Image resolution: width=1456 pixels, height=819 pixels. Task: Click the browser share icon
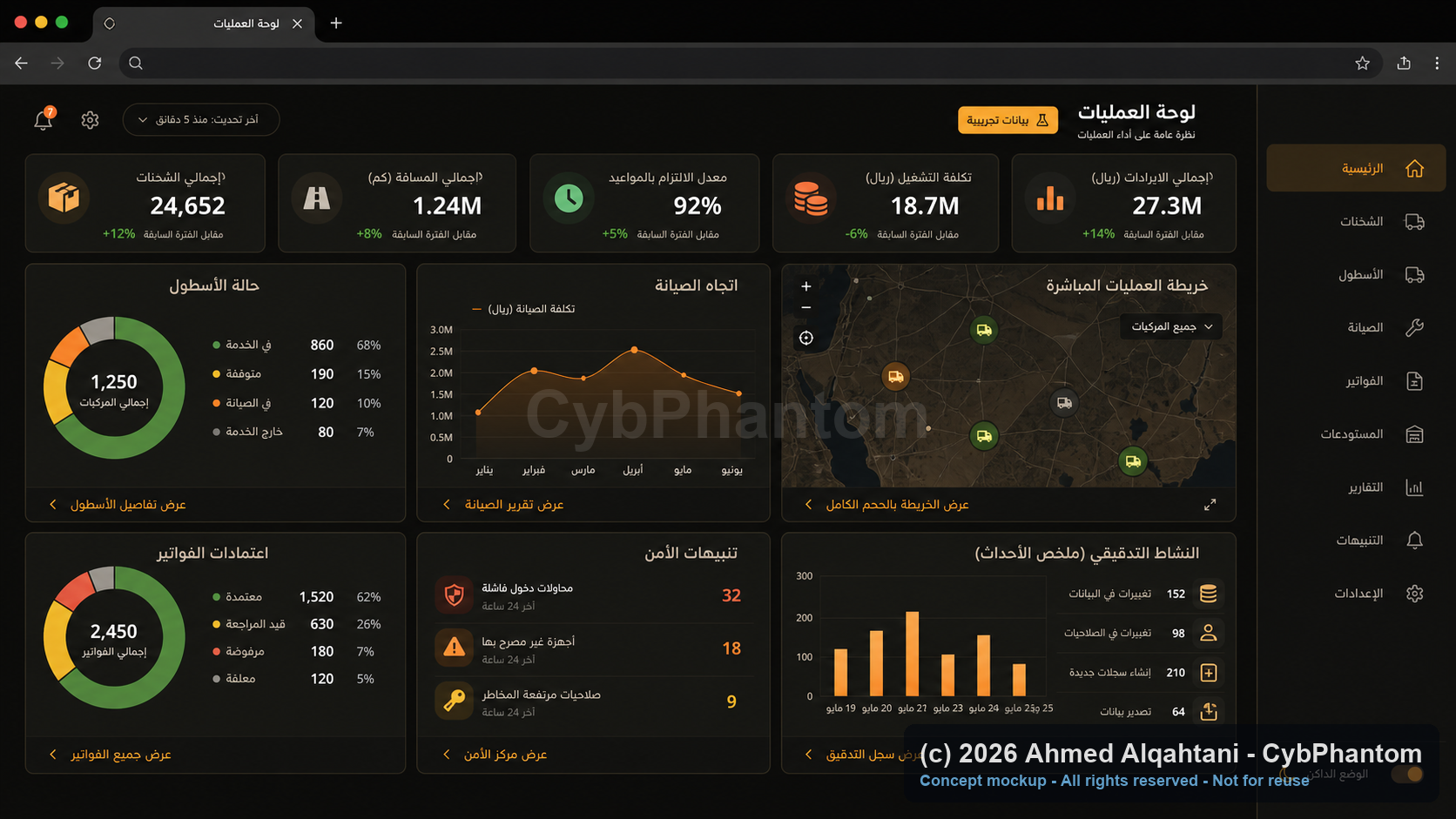pyautogui.click(x=1404, y=63)
